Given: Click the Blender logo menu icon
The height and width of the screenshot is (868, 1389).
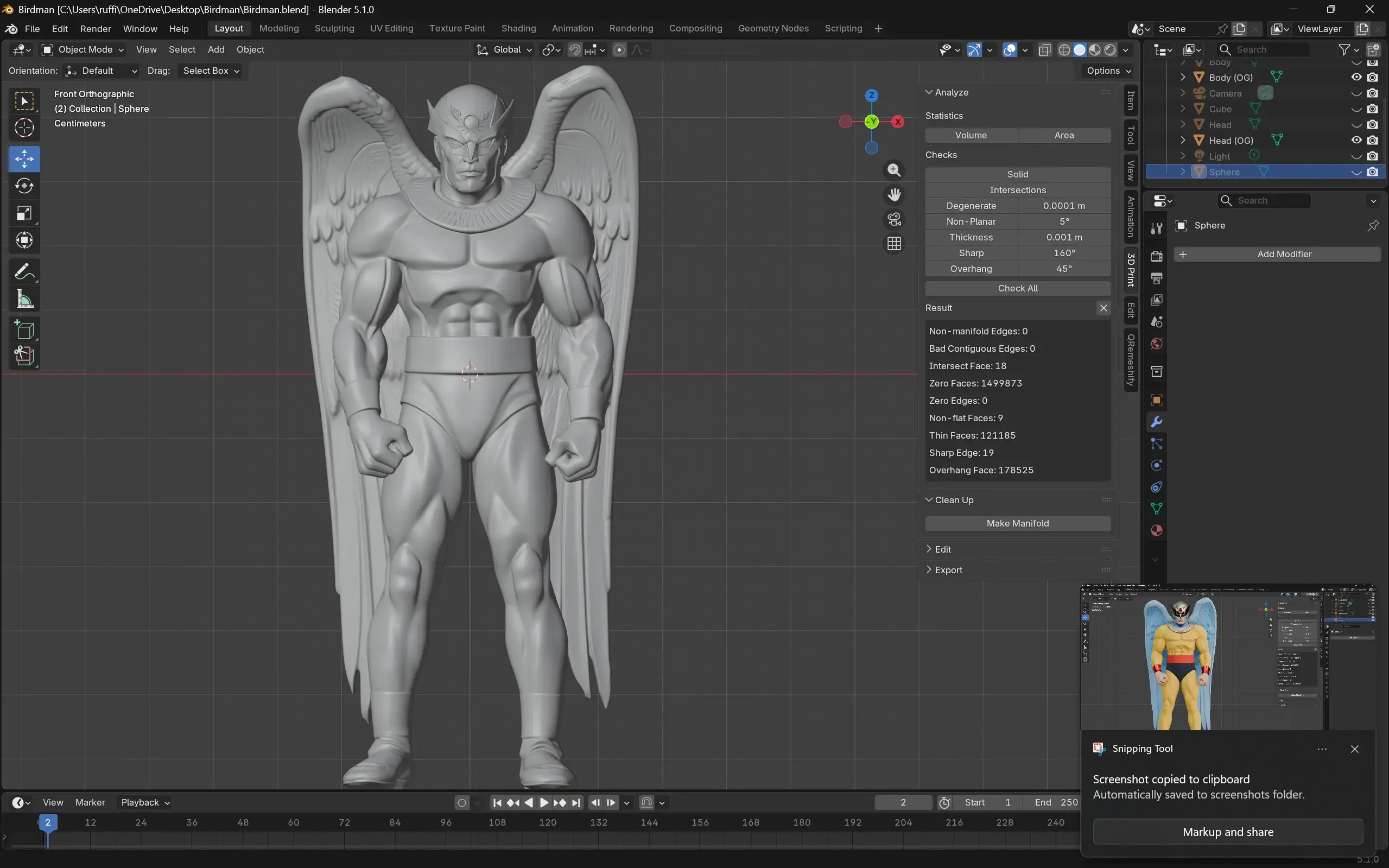Looking at the screenshot, I should point(11,29).
